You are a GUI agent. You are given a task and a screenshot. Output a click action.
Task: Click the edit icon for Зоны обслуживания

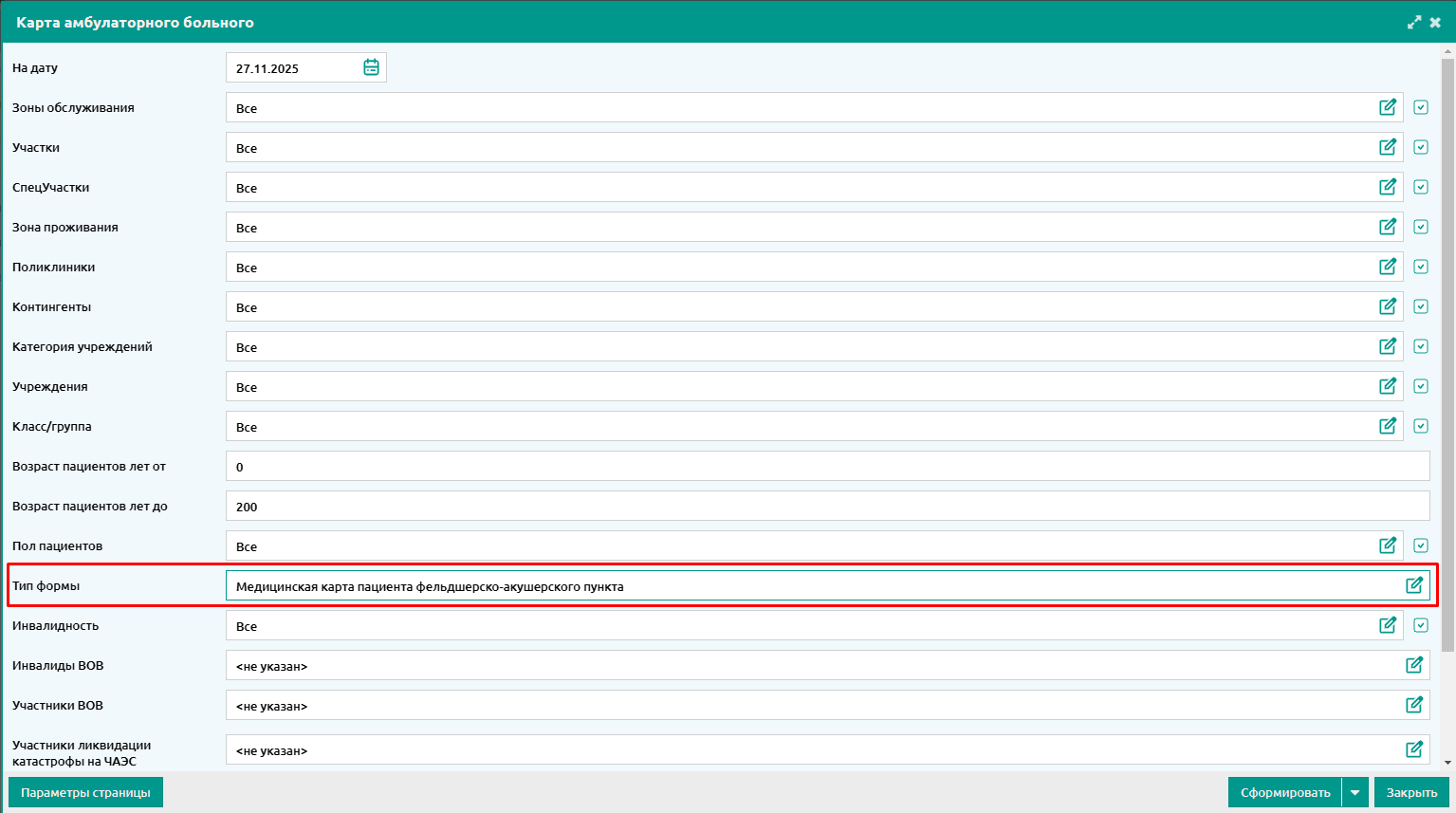tap(1388, 107)
